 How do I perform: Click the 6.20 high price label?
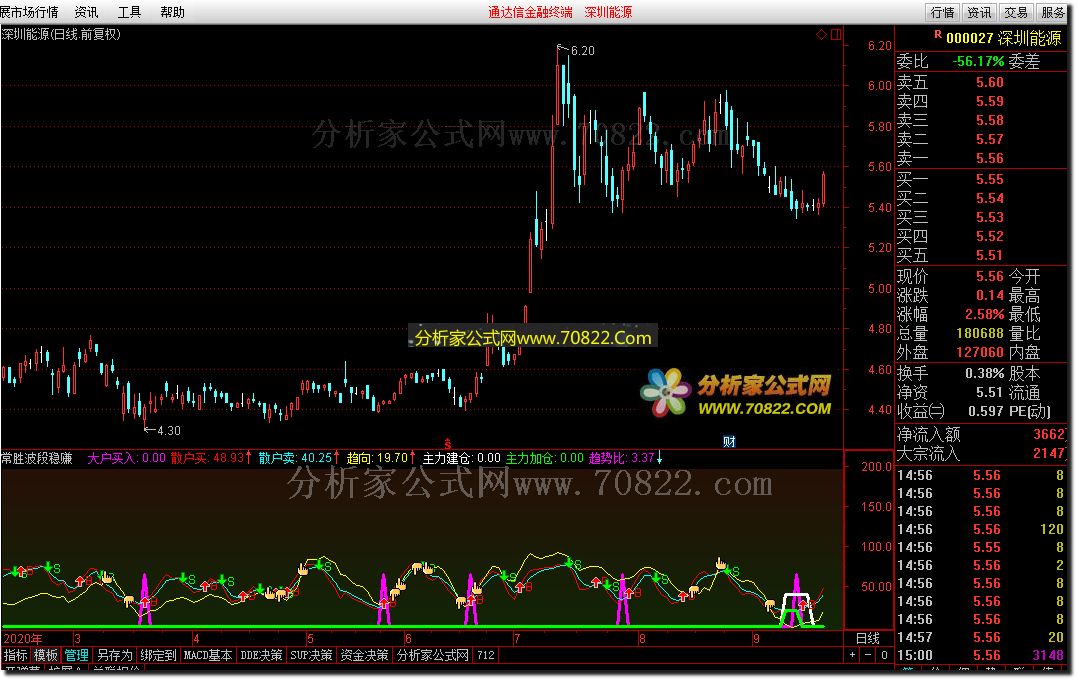click(x=582, y=51)
